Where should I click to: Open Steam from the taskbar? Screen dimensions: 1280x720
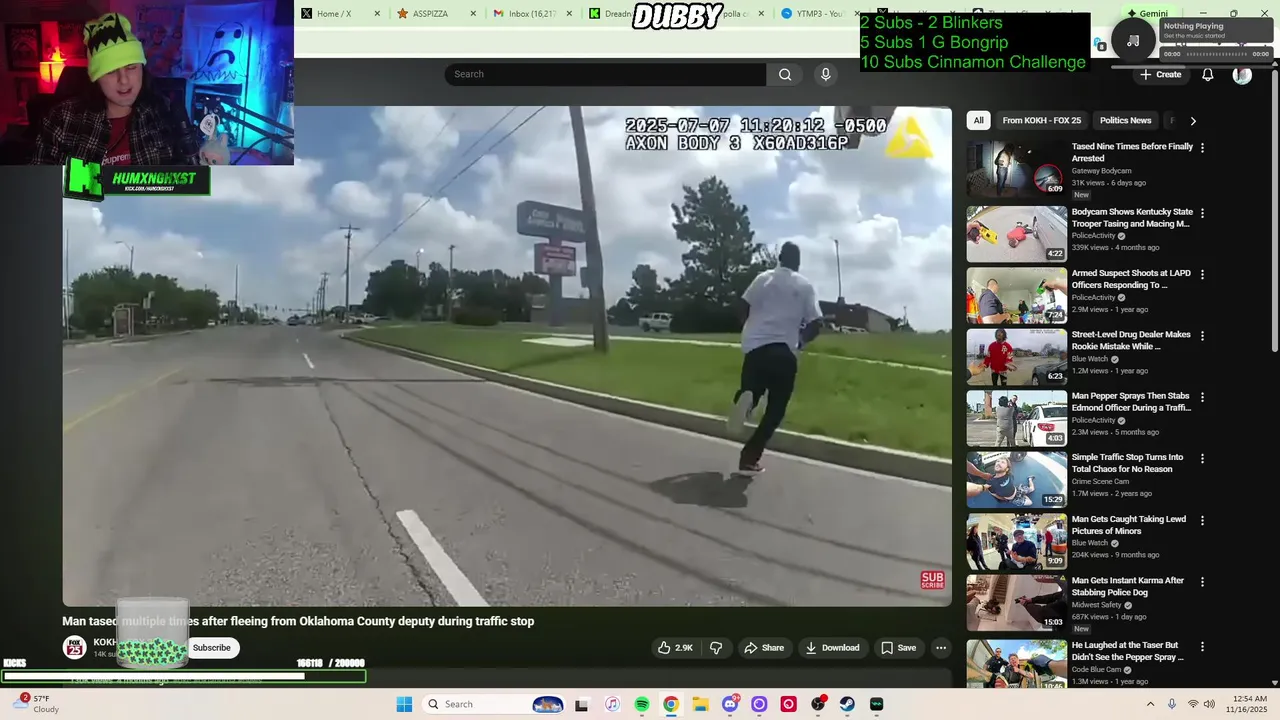[847, 704]
